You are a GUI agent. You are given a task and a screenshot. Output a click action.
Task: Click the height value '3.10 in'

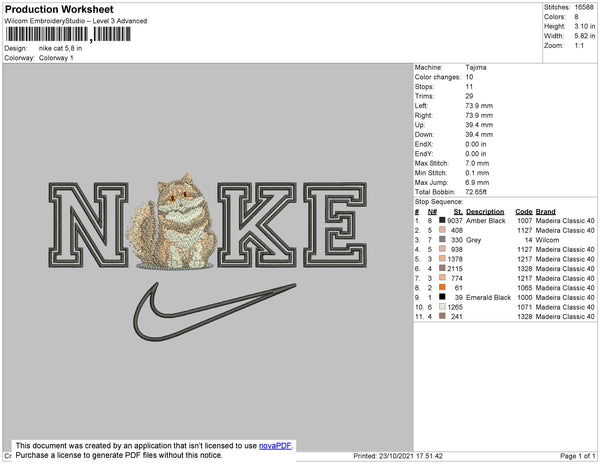tap(584, 26)
